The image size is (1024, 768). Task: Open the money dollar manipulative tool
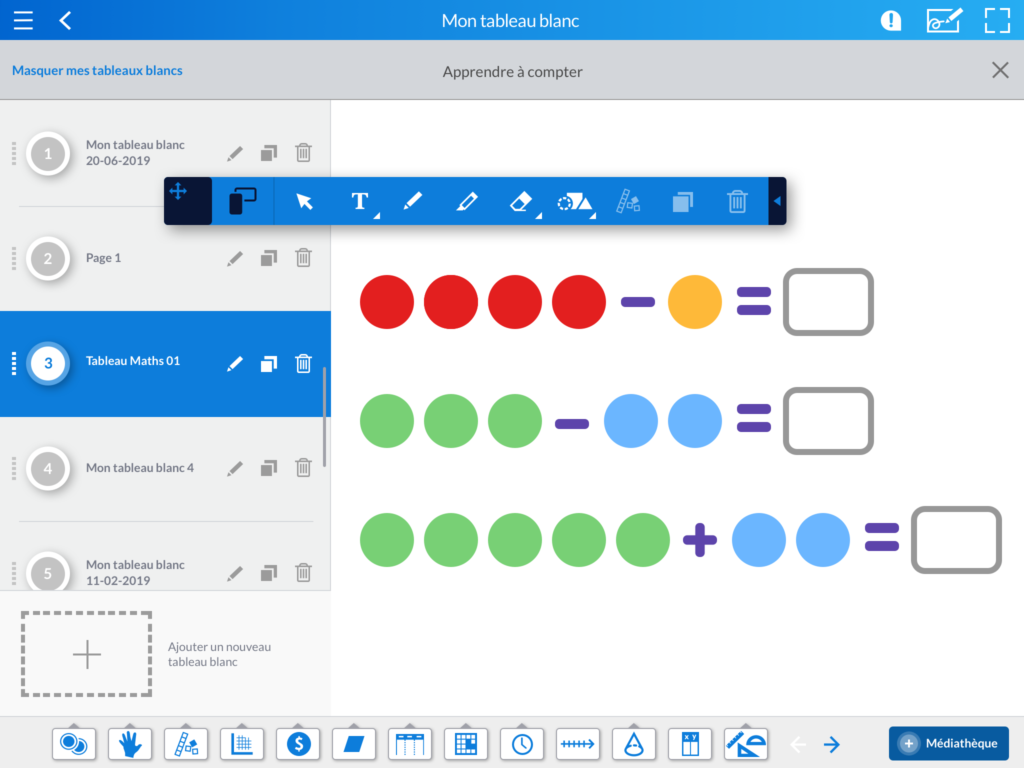point(298,743)
